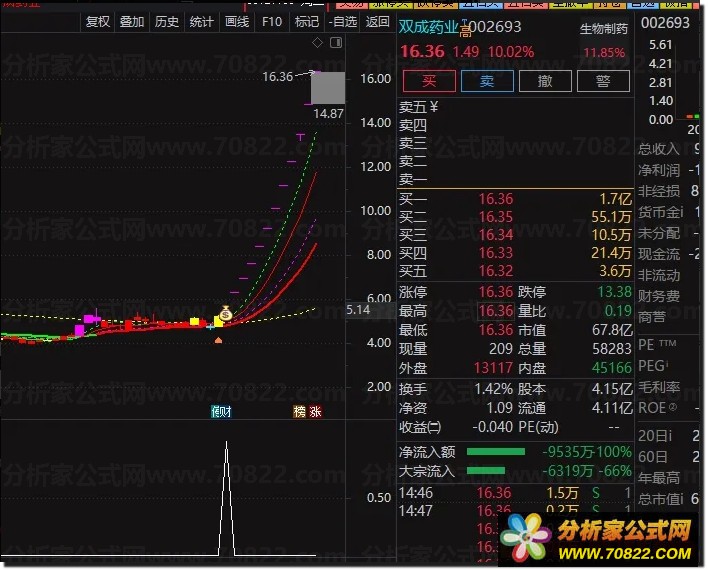Click the 内盘 value 45166
The image size is (708, 570).
[x=612, y=368]
